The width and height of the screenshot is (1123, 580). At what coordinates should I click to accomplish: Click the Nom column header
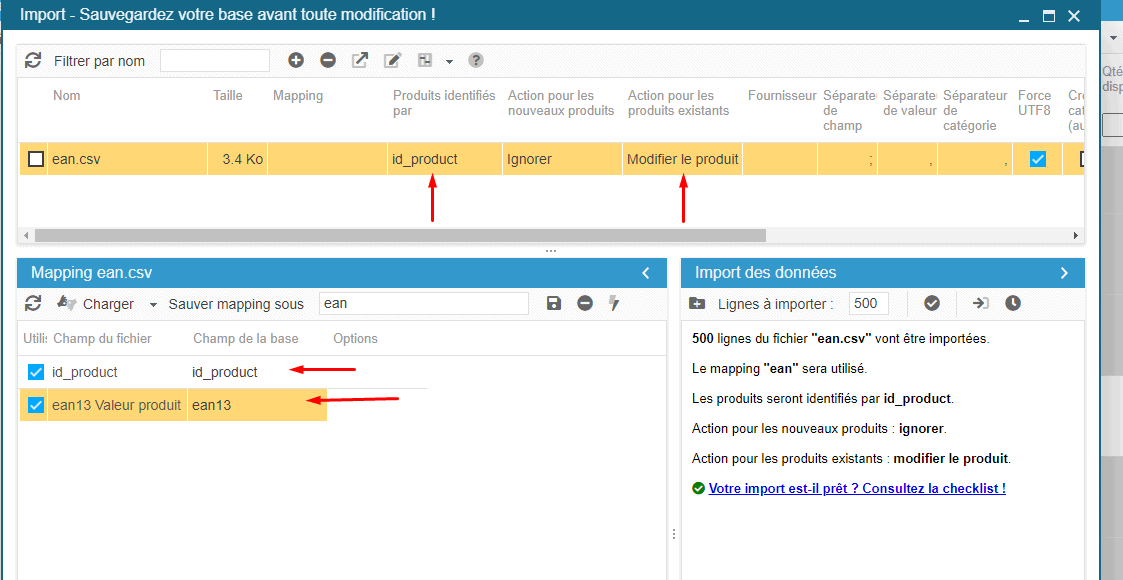[67, 96]
